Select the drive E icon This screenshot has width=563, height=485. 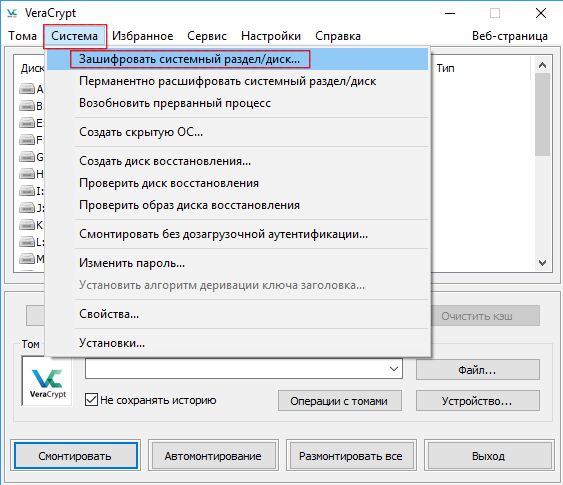(27, 123)
